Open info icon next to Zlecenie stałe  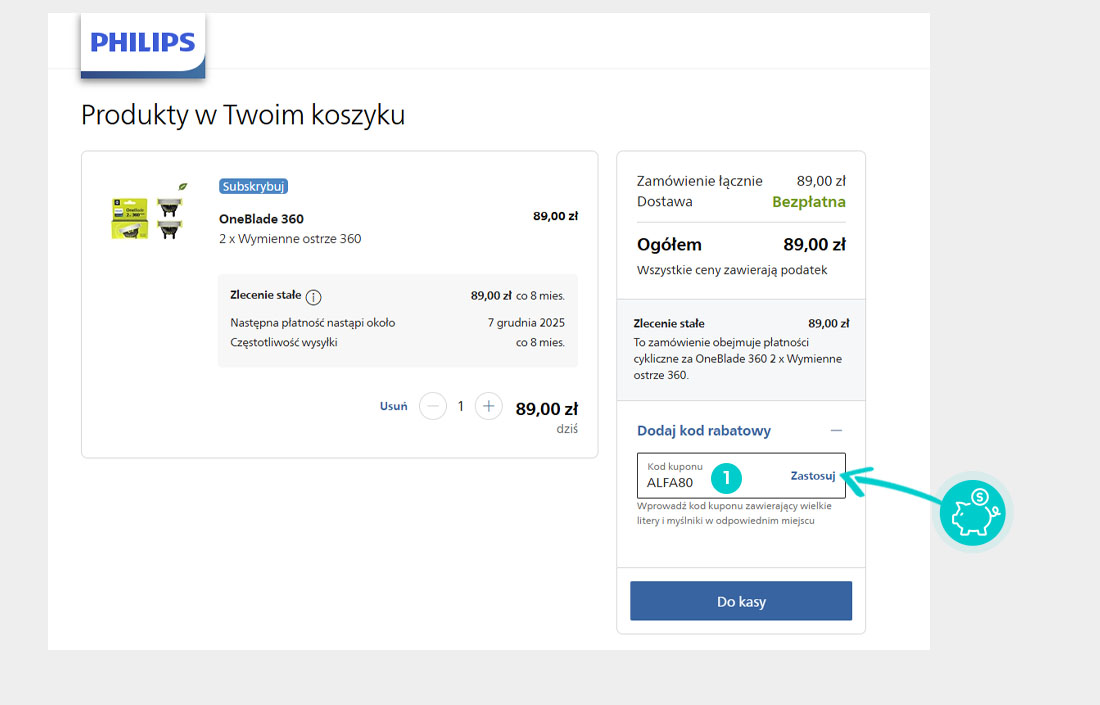(x=314, y=297)
